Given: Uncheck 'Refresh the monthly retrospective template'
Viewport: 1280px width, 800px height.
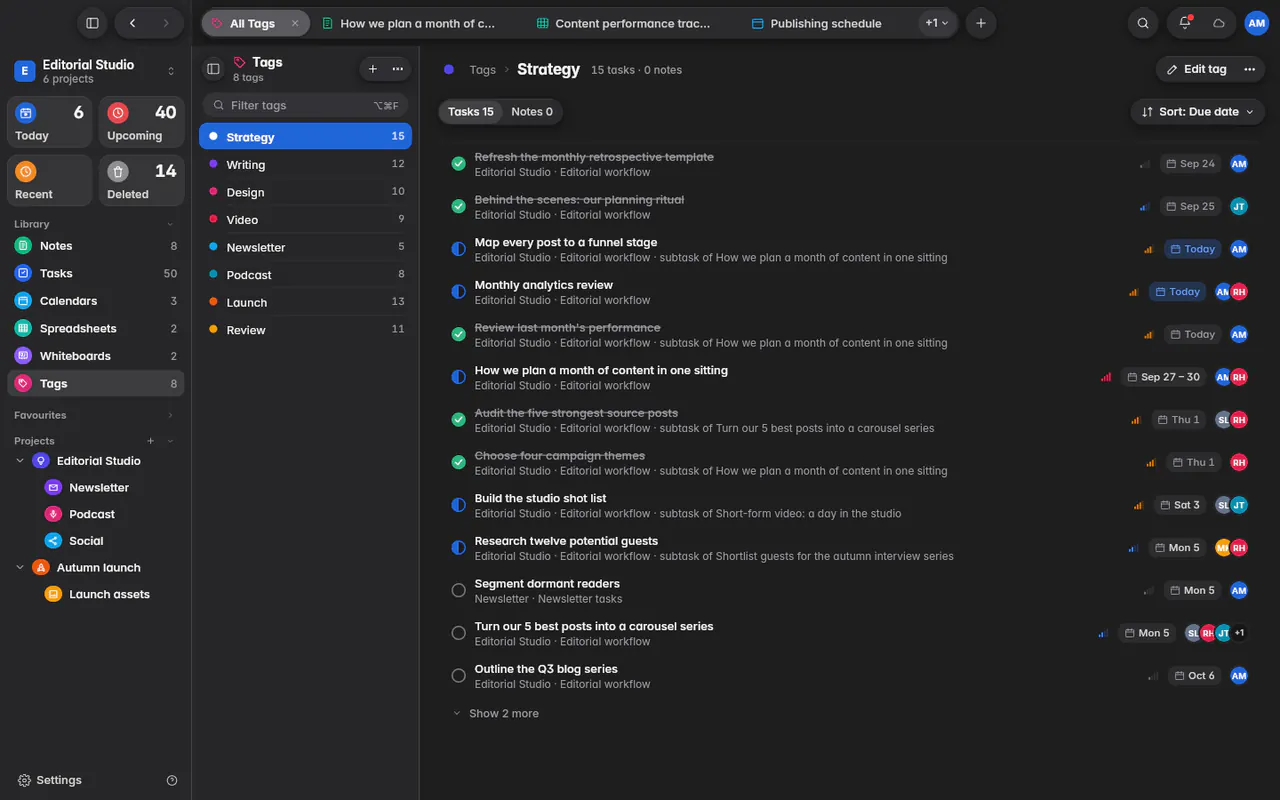Looking at the screenshot, I should pos(458,164).
